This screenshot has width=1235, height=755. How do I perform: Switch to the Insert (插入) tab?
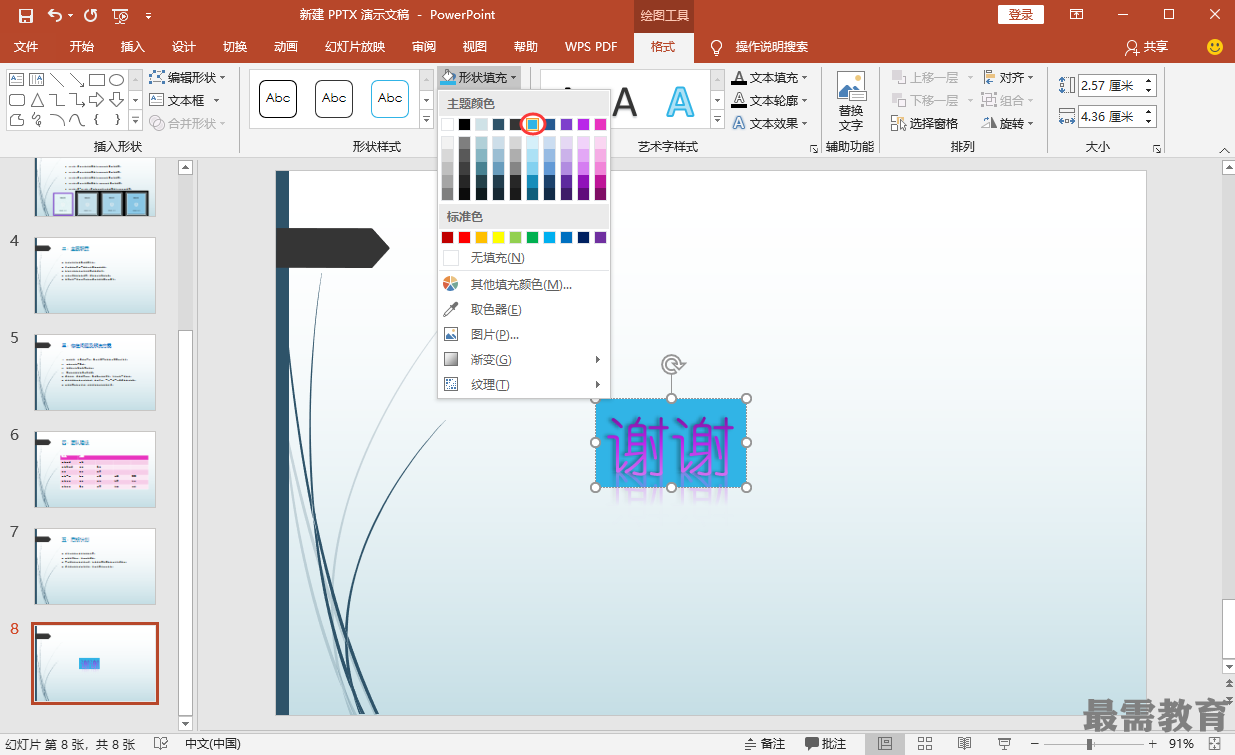click(133, 47)
